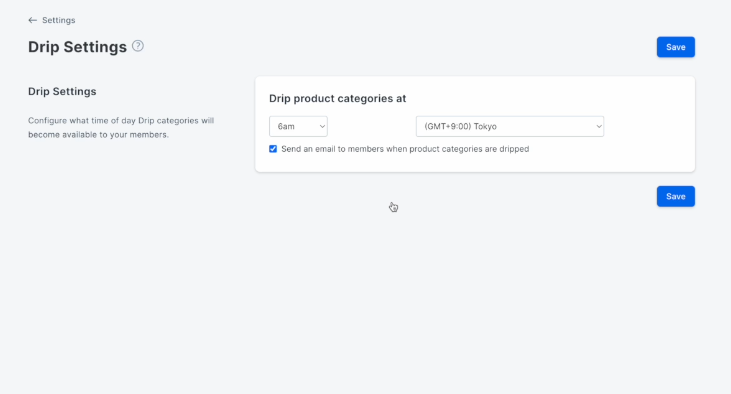Expand the (GMT+9:00) Tokyo timezone dropdown
Viewport: 731px width, 394px height.
[x=510, y=126]
